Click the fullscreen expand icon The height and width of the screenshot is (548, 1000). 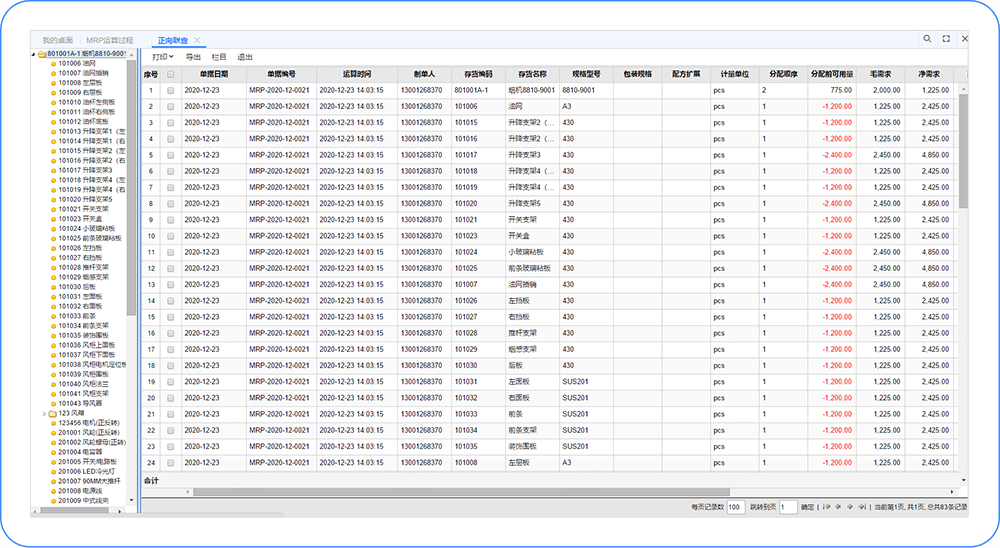pyautogui.click(x=946, y=39)
